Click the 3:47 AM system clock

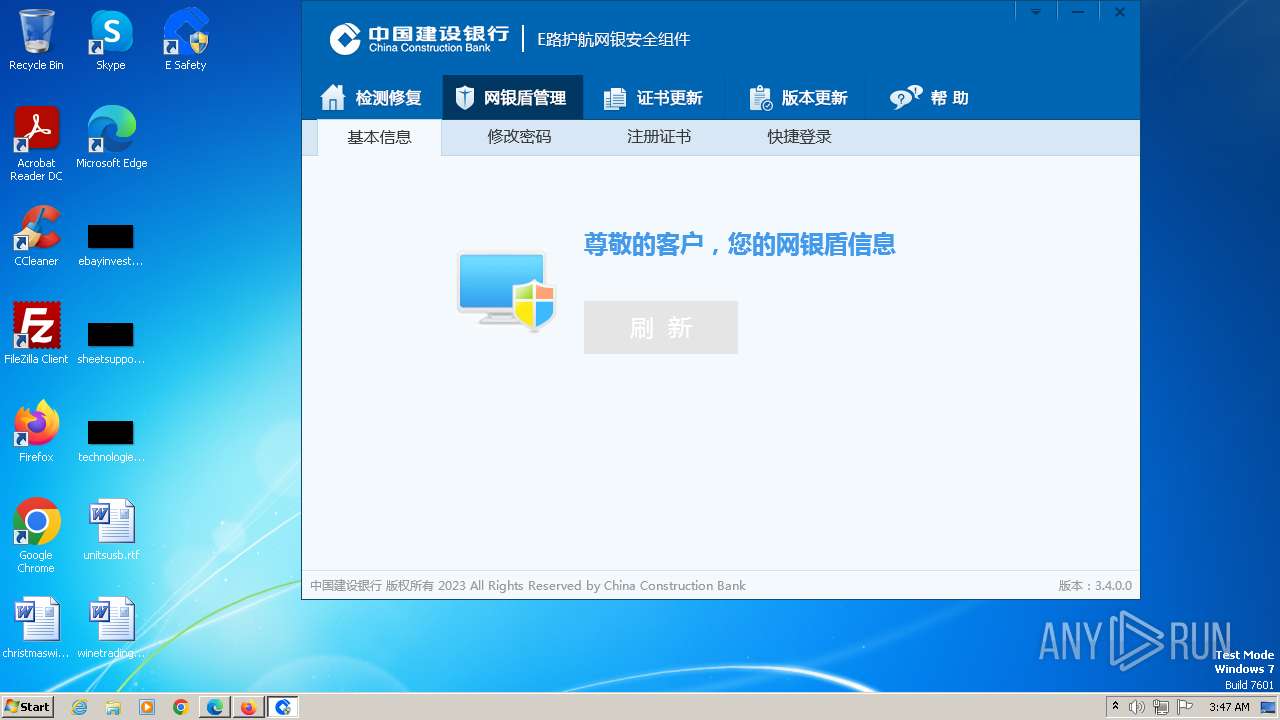click(1229, 707)
